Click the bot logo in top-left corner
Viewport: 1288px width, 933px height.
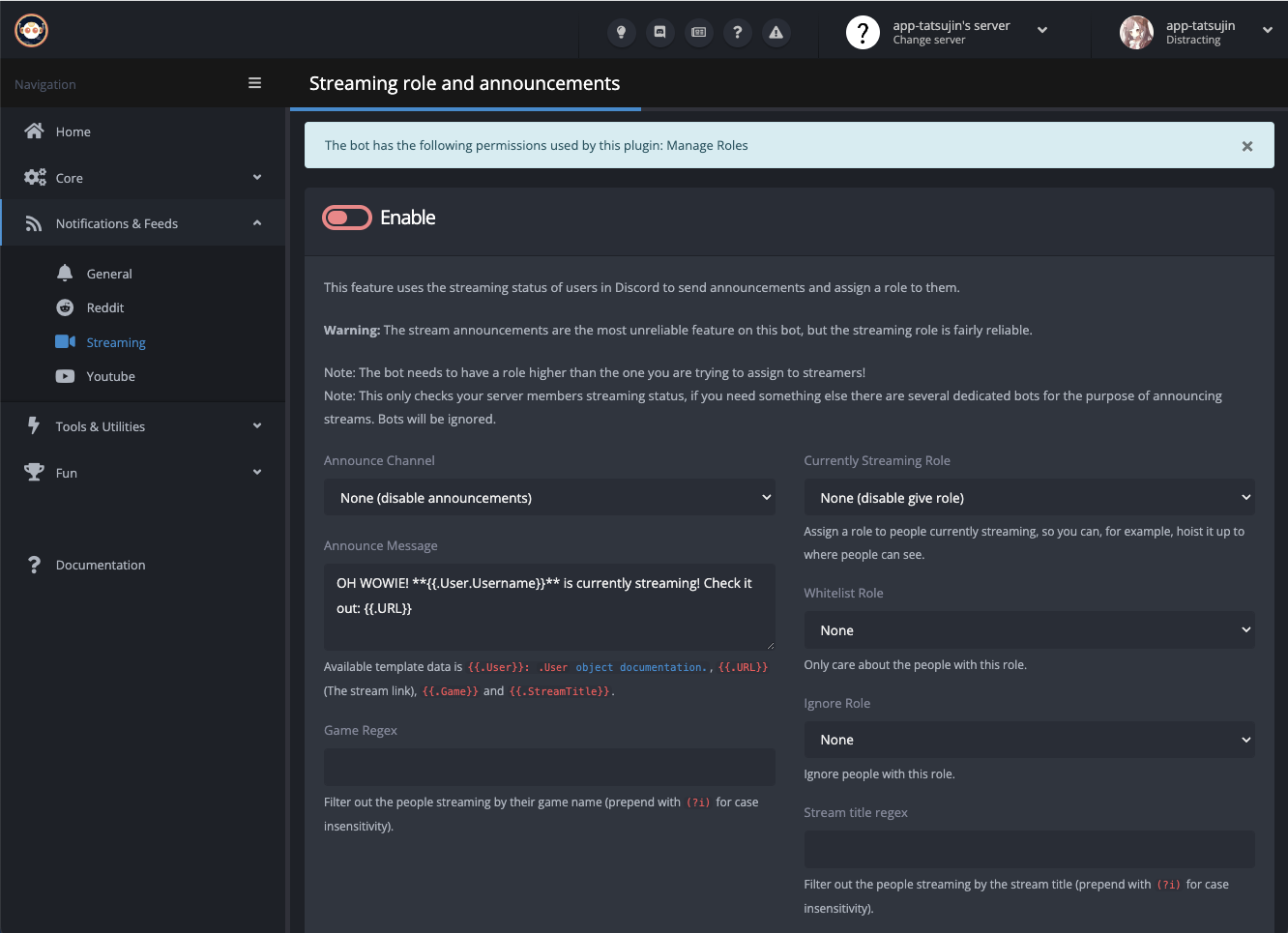pyautogui.click(x=32, y=31)
